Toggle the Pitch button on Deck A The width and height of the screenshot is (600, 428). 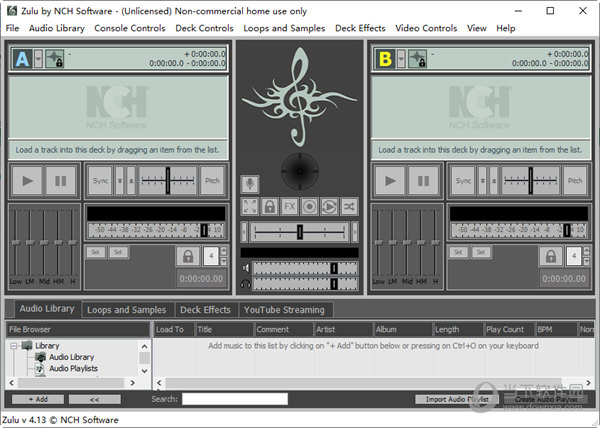click(x=212, y=181)
